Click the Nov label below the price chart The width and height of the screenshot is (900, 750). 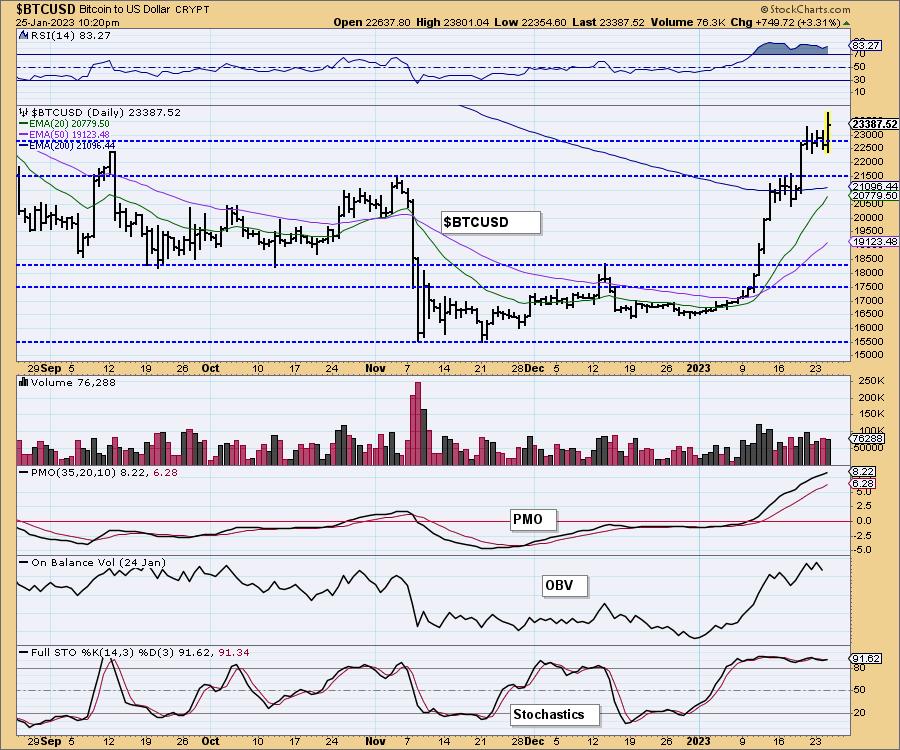[375, 368]
